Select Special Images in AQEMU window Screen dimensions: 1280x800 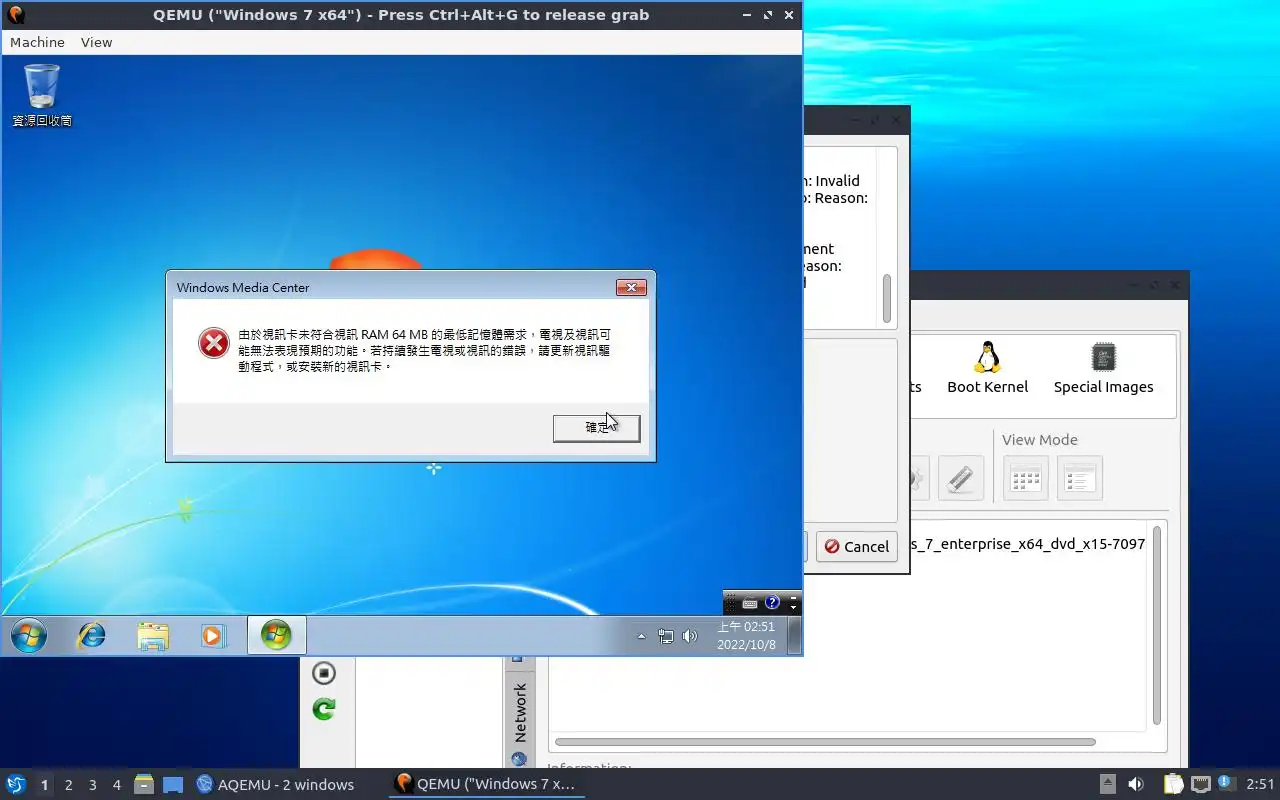(x=1103, y=368)
